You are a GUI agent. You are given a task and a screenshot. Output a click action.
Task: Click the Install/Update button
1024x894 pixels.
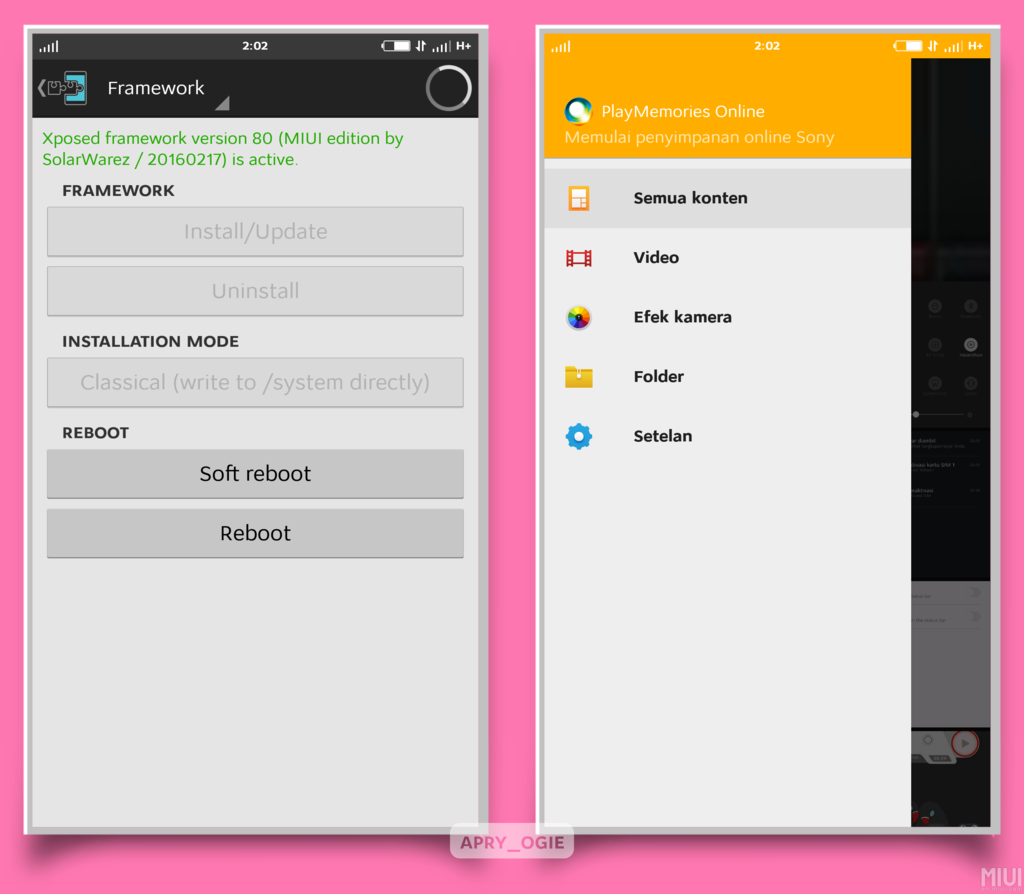[255, 232]
